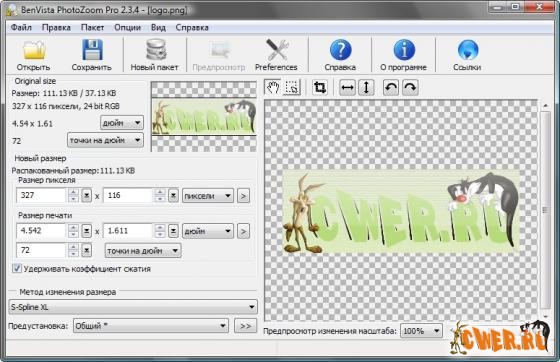Open the Общий preset dropdown
Screen dimensions: 560x362
click(x=151, y=326)
